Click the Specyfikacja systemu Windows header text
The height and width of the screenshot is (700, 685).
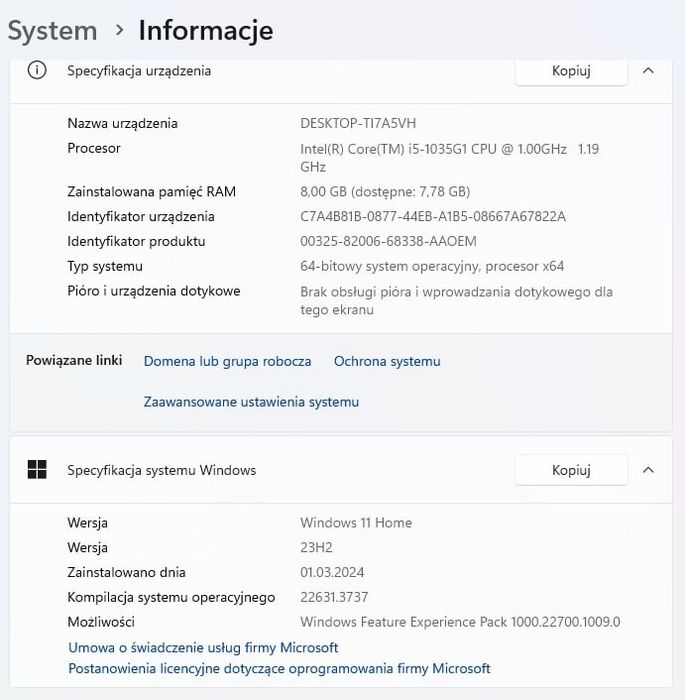pyautogui.click(x=162, y=470)
